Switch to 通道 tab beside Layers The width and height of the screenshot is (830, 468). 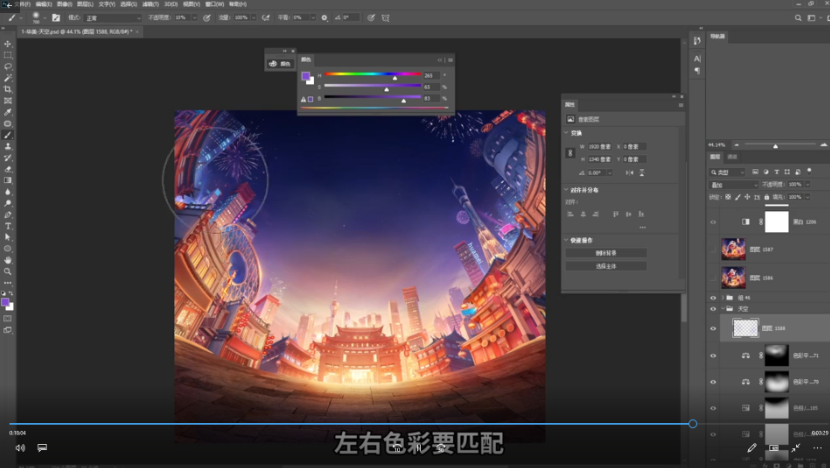pos(733,157)
